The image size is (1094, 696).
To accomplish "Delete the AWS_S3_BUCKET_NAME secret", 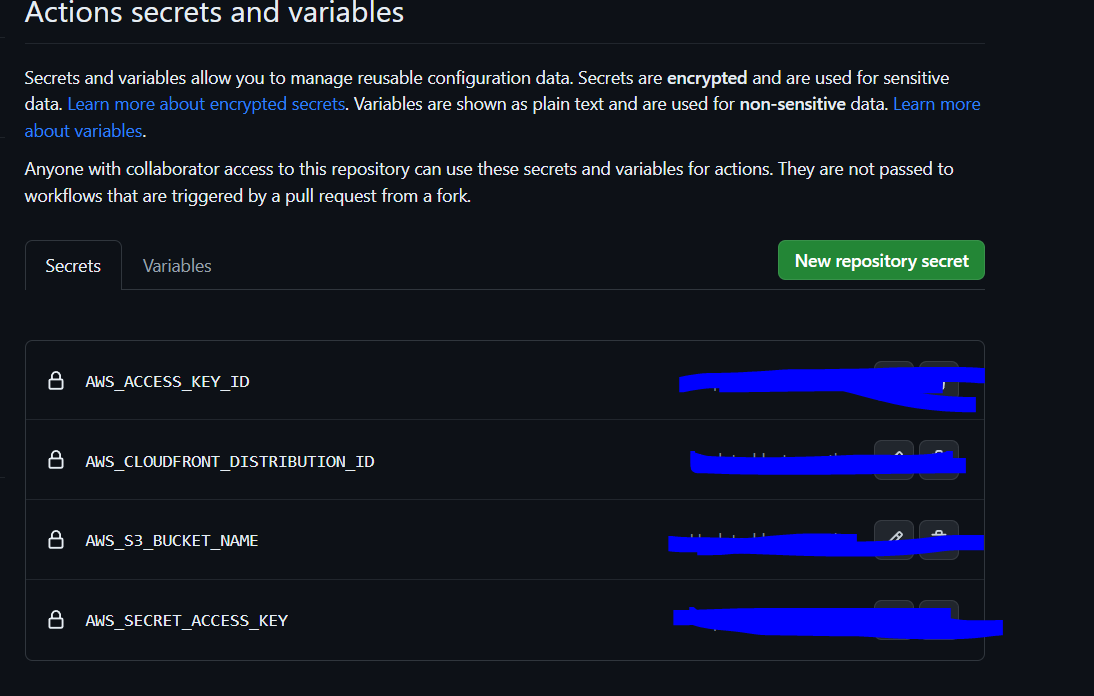I will click(x=940, y=539).
